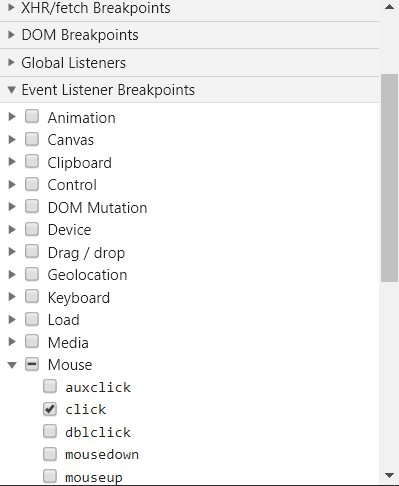Collapse the Mouse category arrow

tap(12, 365)
